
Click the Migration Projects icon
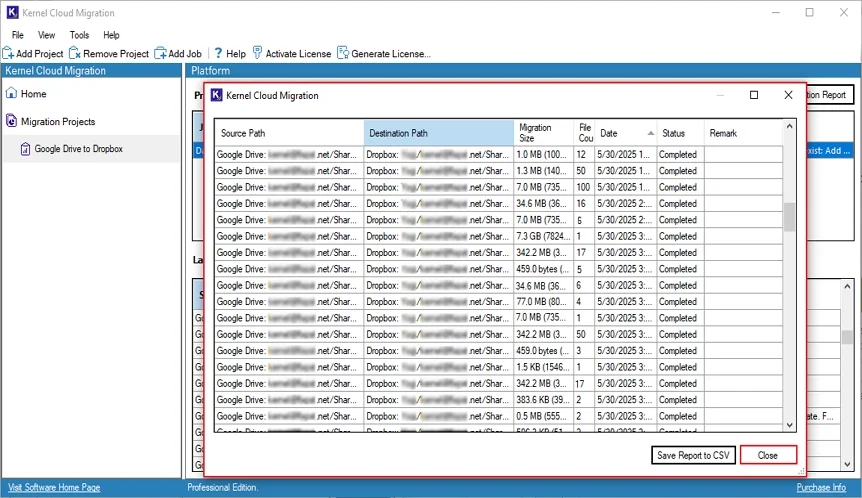tap(11, 120)
